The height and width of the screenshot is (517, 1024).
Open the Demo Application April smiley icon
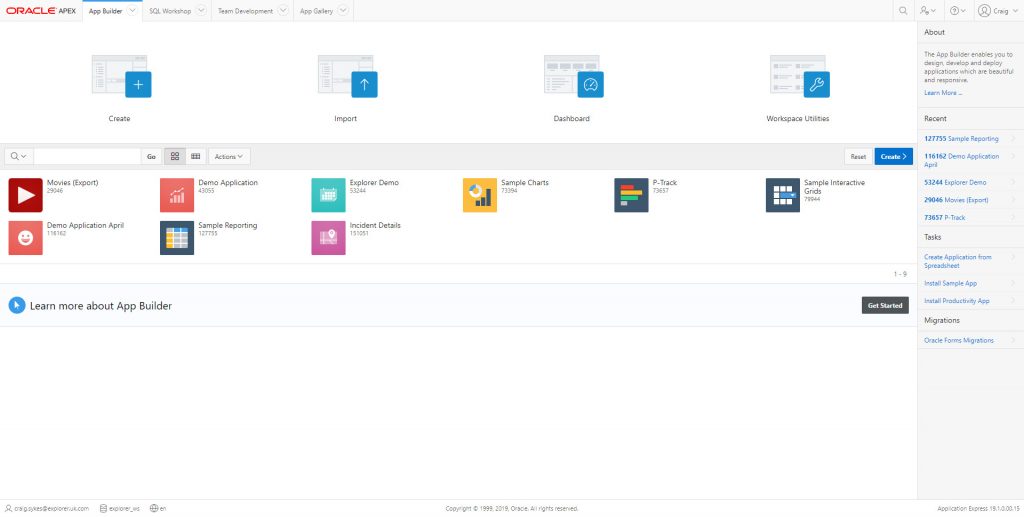25,238
